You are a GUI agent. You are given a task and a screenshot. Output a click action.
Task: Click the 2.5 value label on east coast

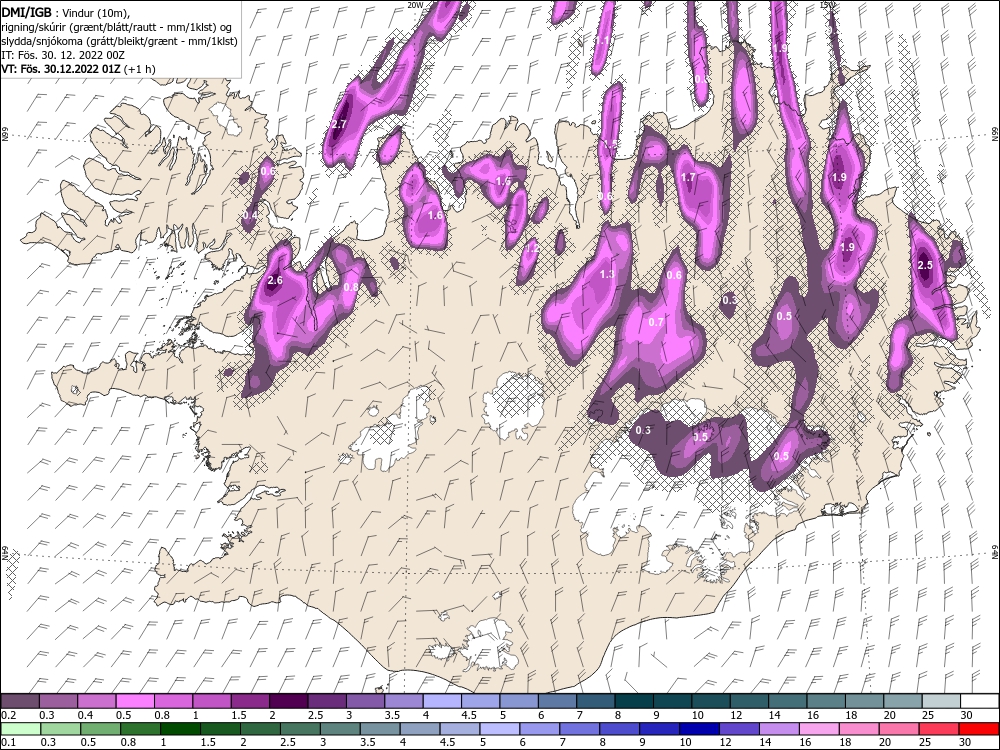[x=925, y=265]
